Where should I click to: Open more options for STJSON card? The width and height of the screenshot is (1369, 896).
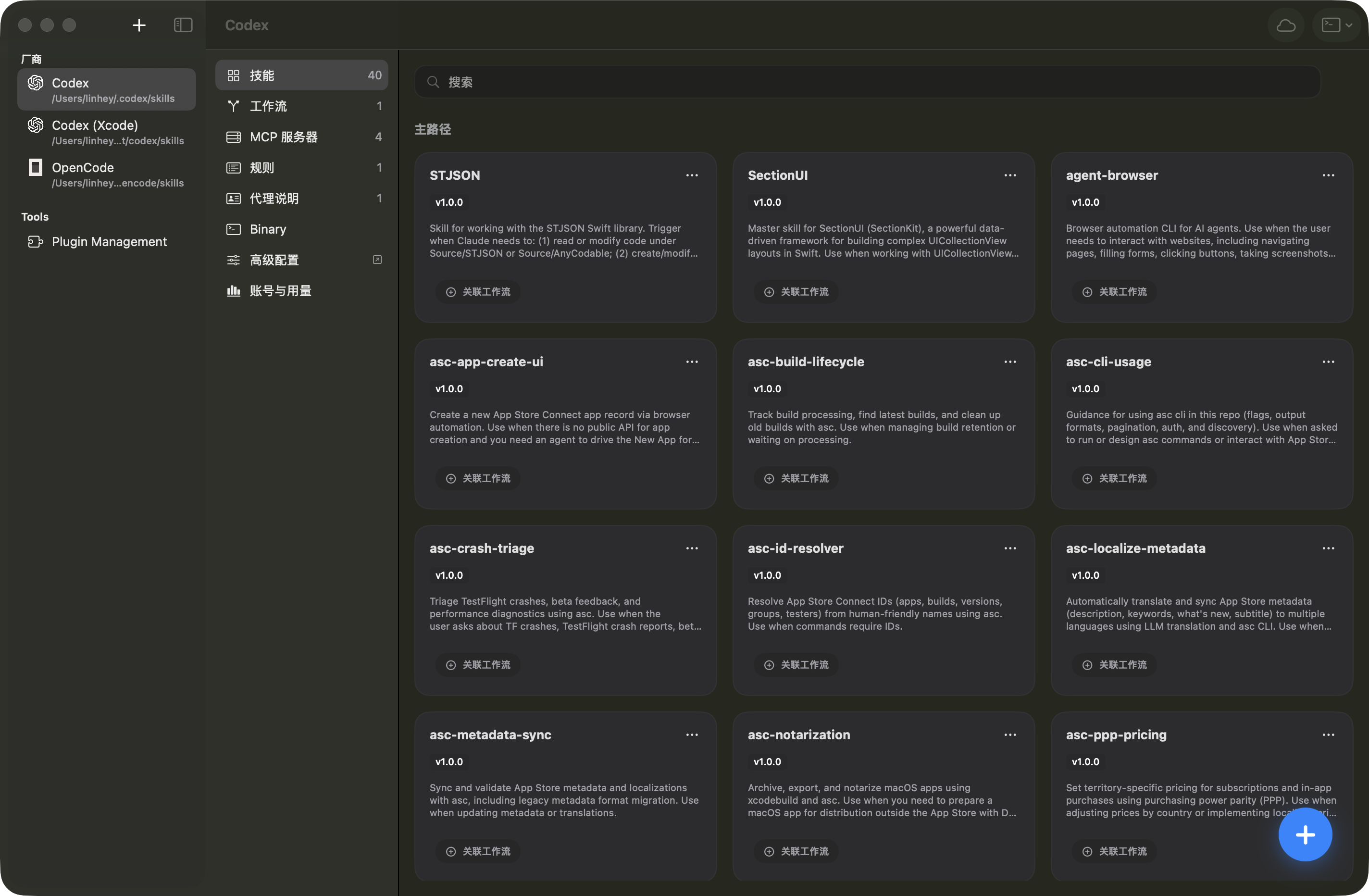click(692, 175)
